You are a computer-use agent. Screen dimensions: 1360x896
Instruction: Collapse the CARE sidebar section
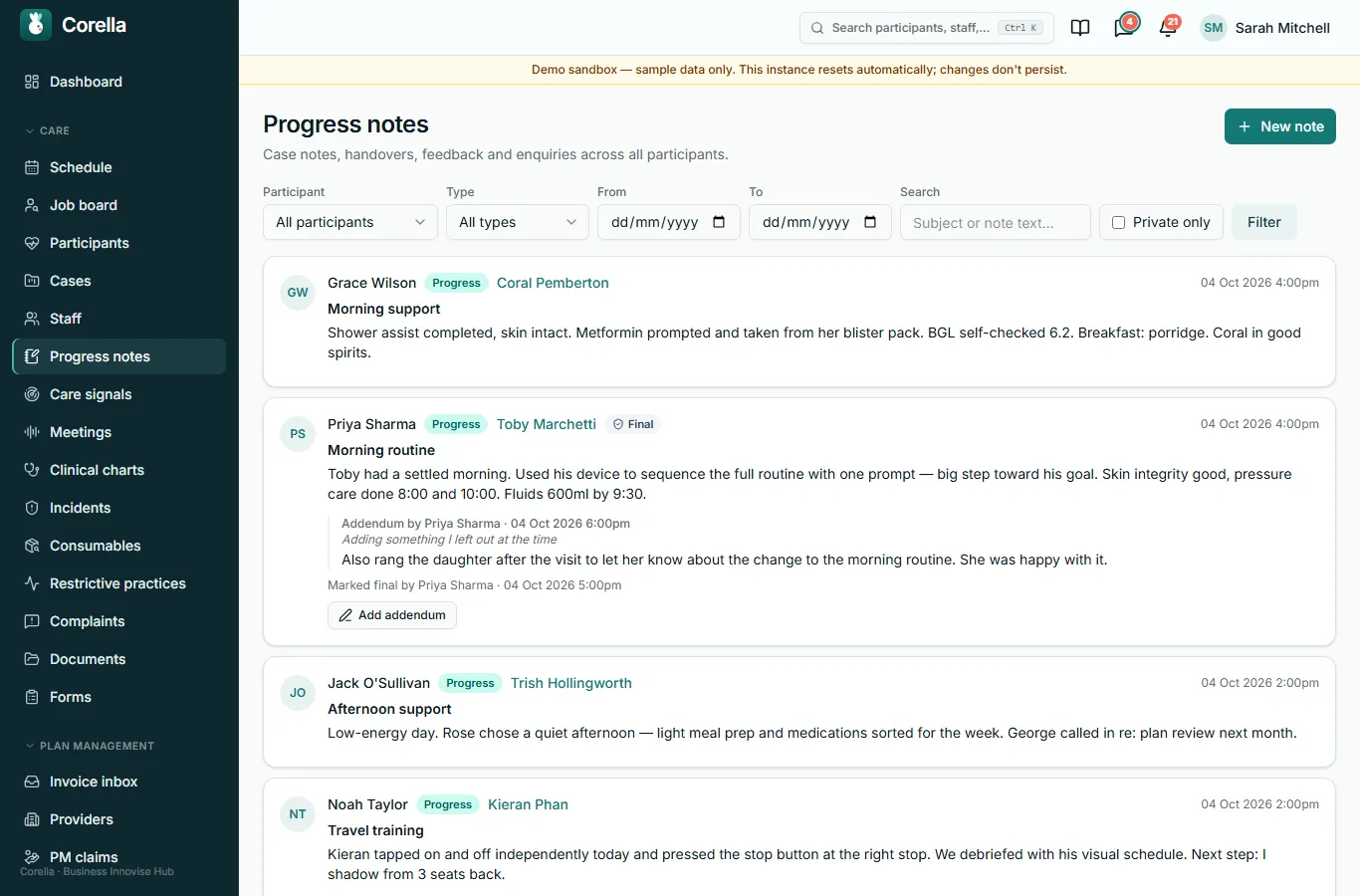coord(47,130)
